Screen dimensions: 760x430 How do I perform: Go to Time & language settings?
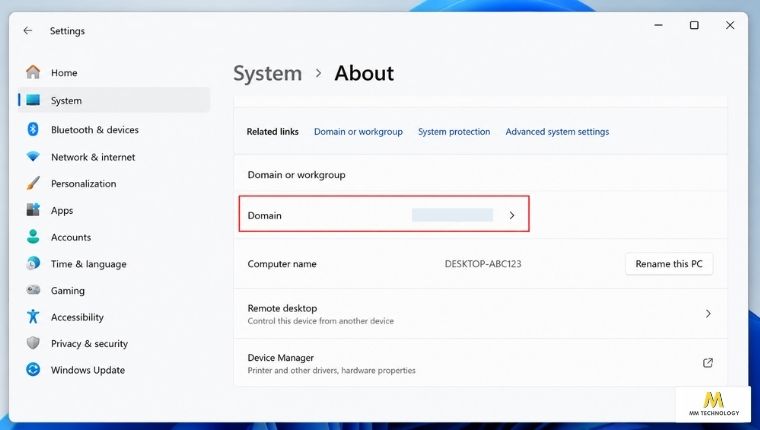114,264
